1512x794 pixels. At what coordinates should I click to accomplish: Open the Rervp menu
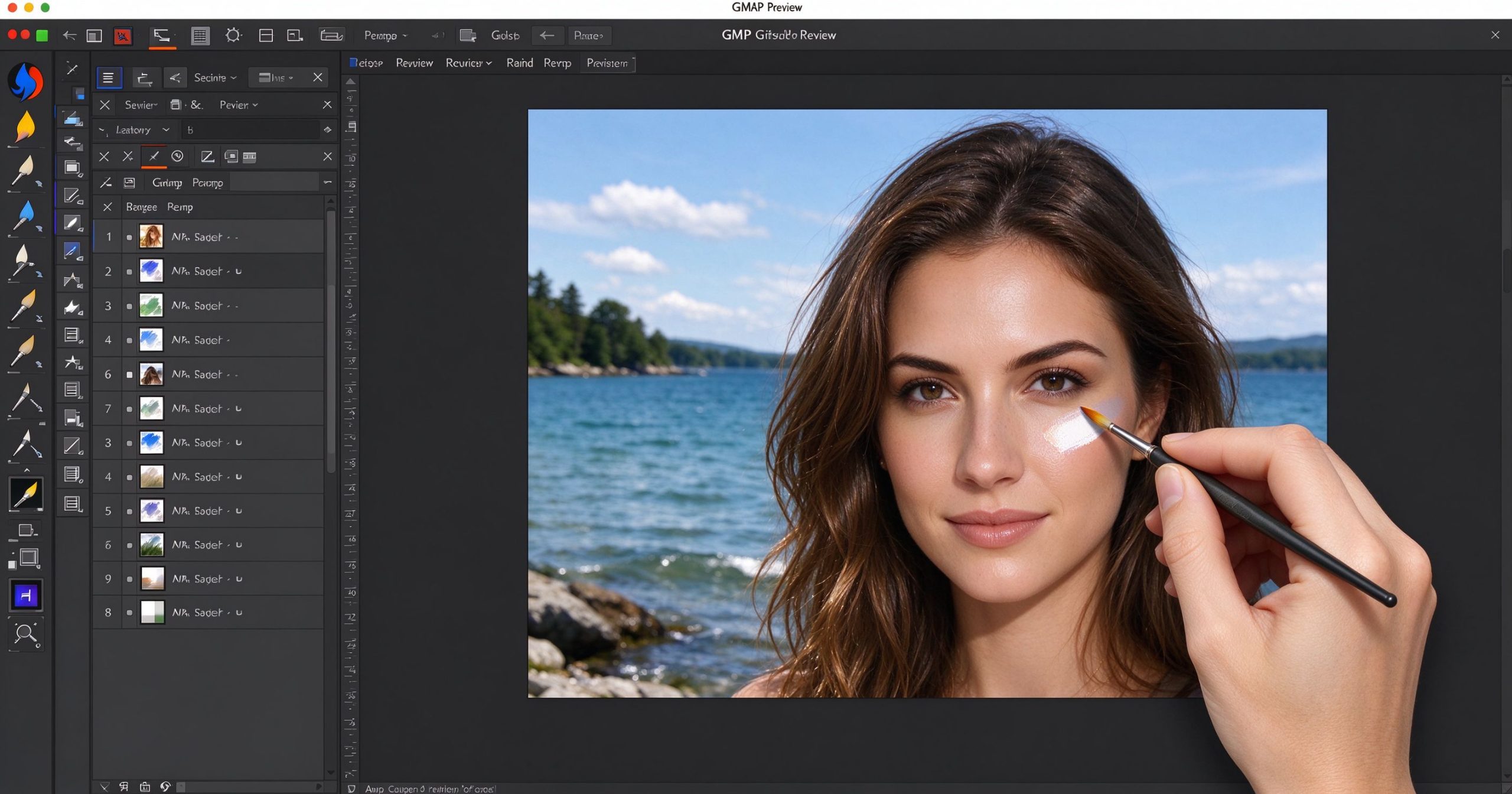[x=557, y=63]
